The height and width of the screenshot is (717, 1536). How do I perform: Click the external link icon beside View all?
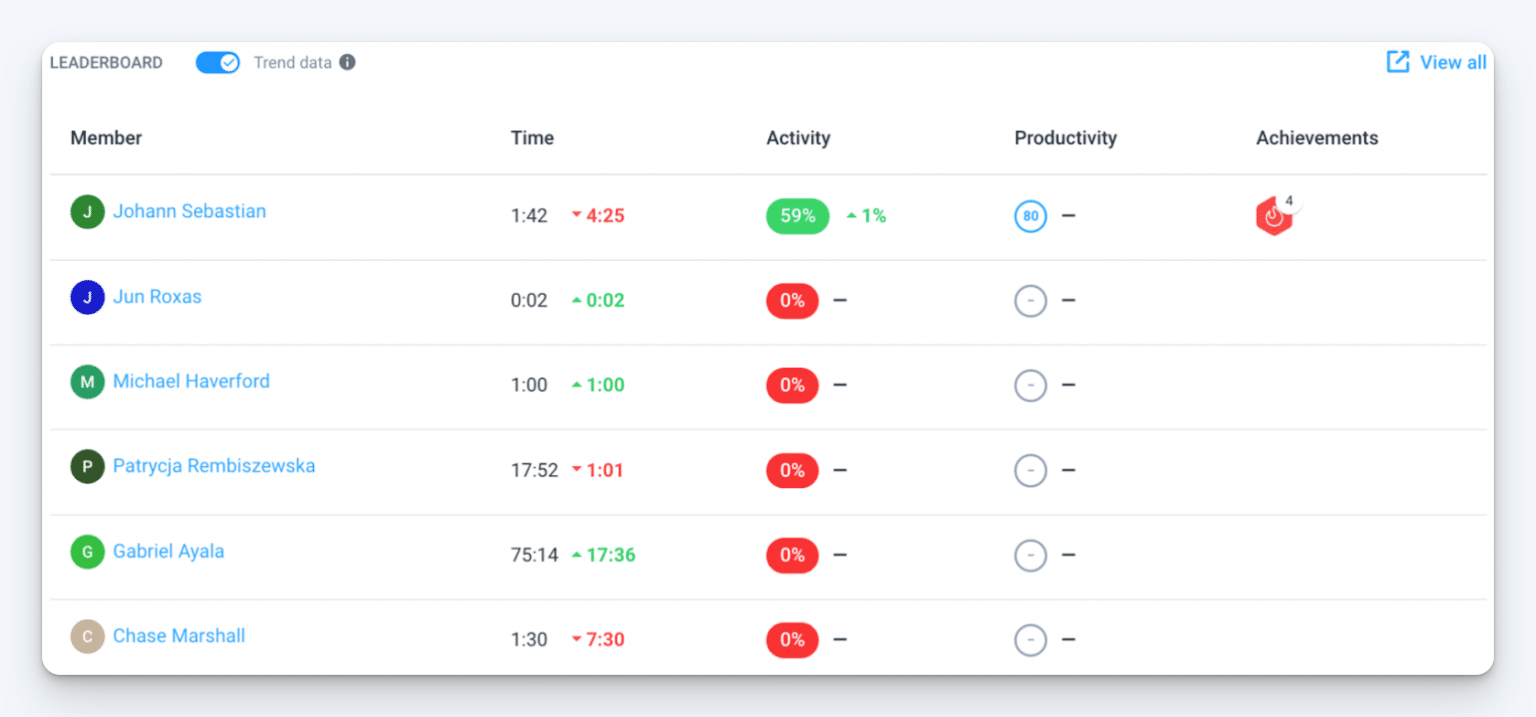pyautogui.click(x=1397, y=61)
